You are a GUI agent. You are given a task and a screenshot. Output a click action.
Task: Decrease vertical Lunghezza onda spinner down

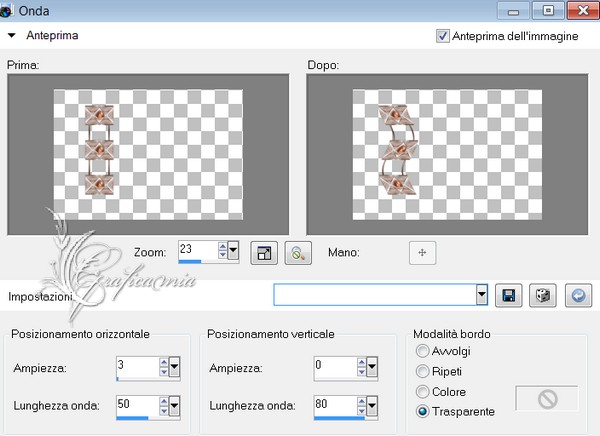coord(362,410)
